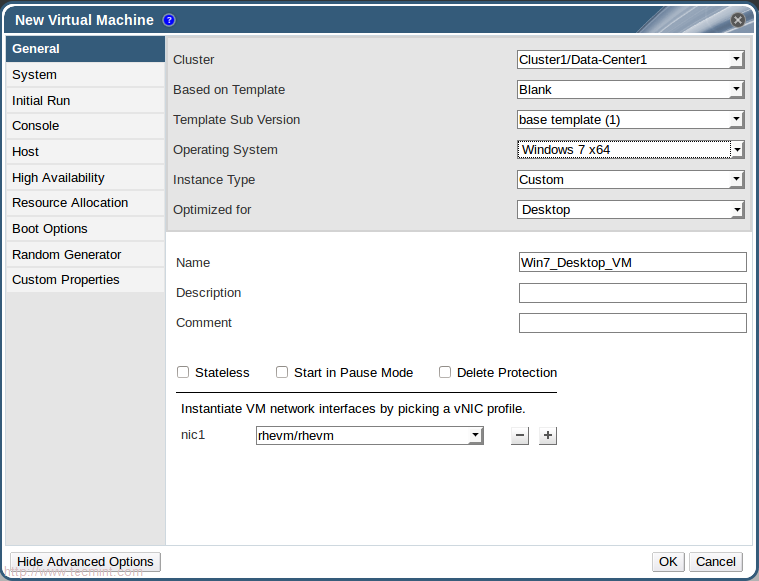This screenshot has width=759, height=581.
Task: Enable the Stateless checkbox
Action: coord(183,373)
